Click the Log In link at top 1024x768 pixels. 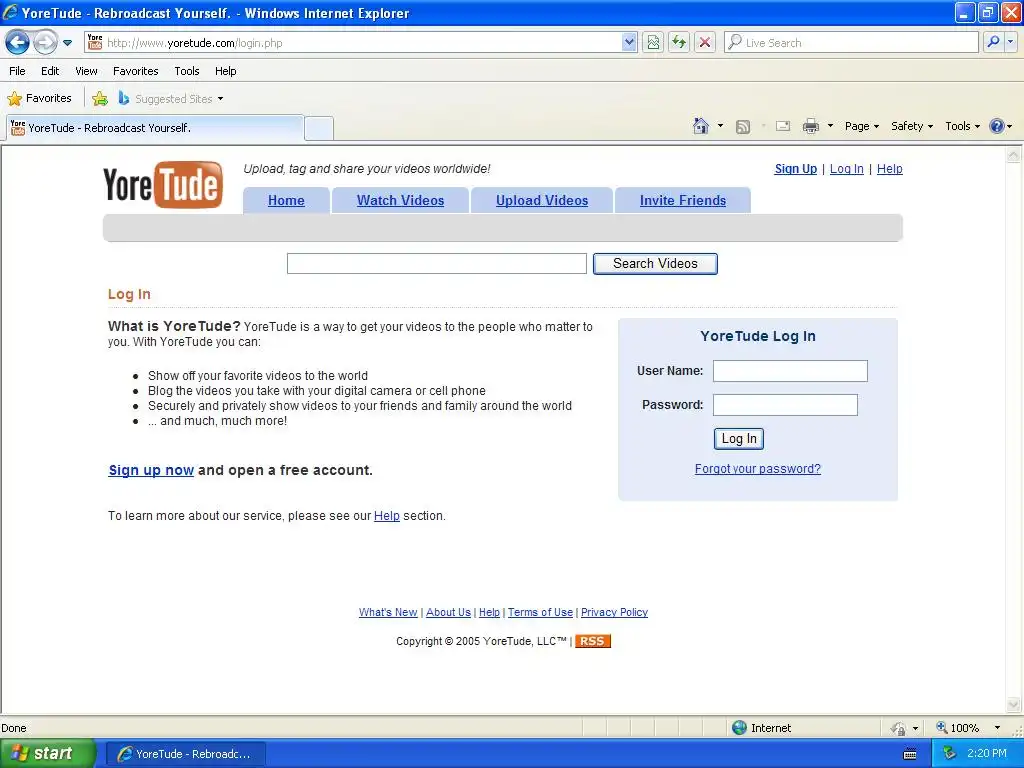point(846,168)
